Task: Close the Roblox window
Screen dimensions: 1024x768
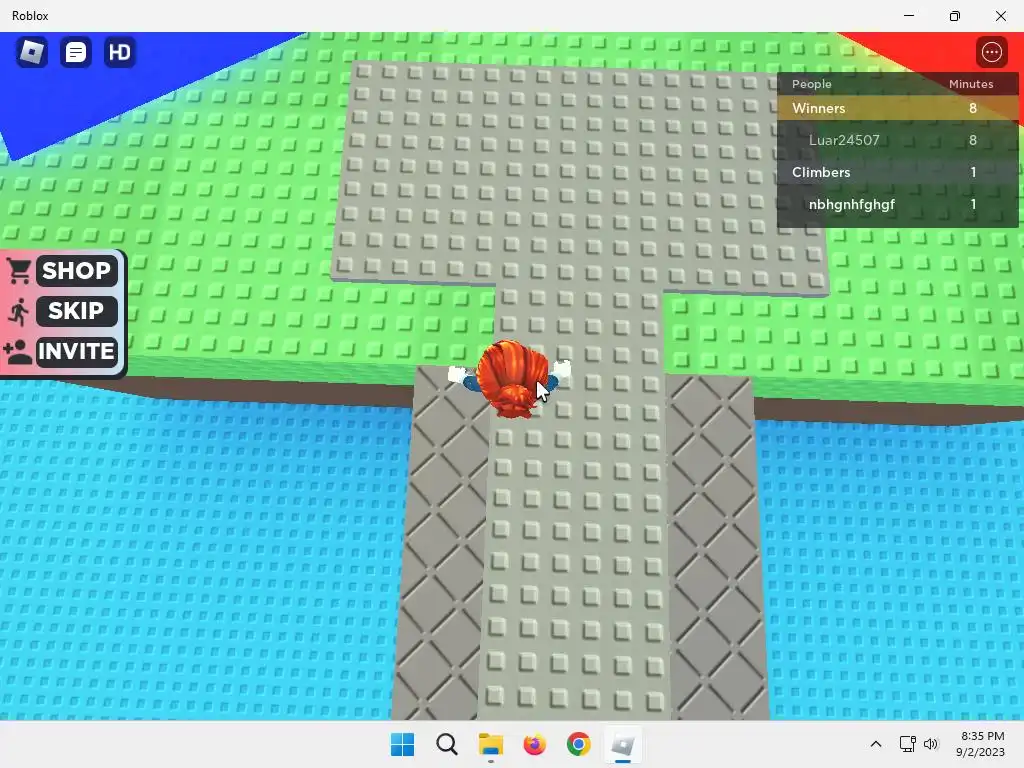Action: (x=1000, y=16)
